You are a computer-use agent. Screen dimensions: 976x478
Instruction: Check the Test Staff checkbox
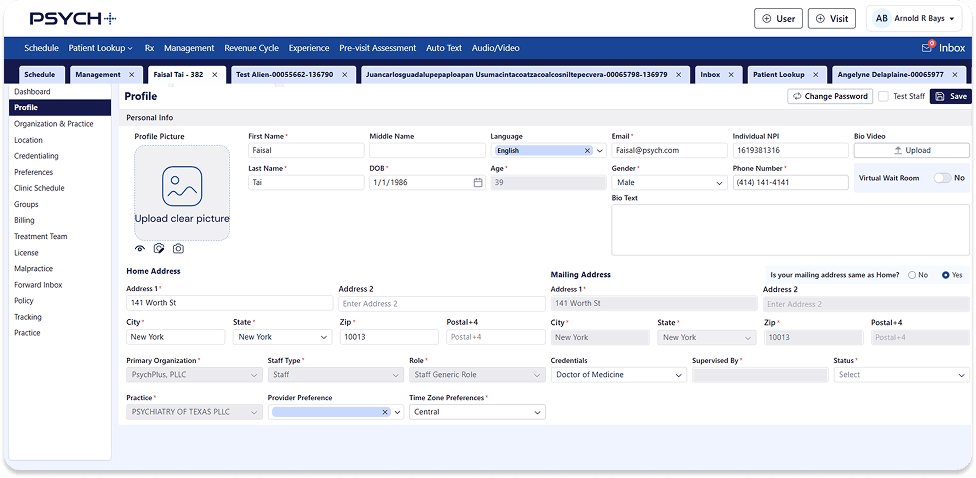point(883,97)
